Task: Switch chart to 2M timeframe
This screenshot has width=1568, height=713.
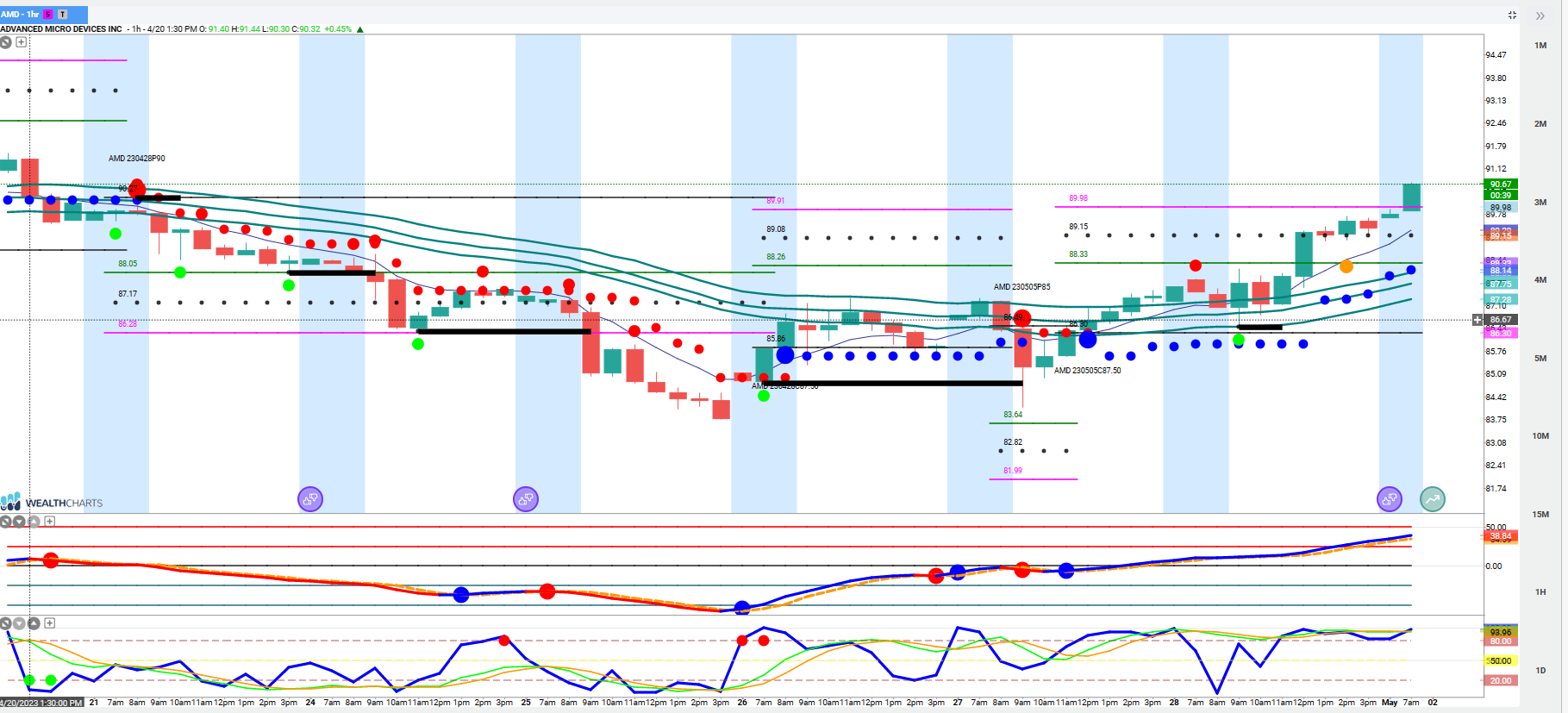Action: tap(1540, 123)
